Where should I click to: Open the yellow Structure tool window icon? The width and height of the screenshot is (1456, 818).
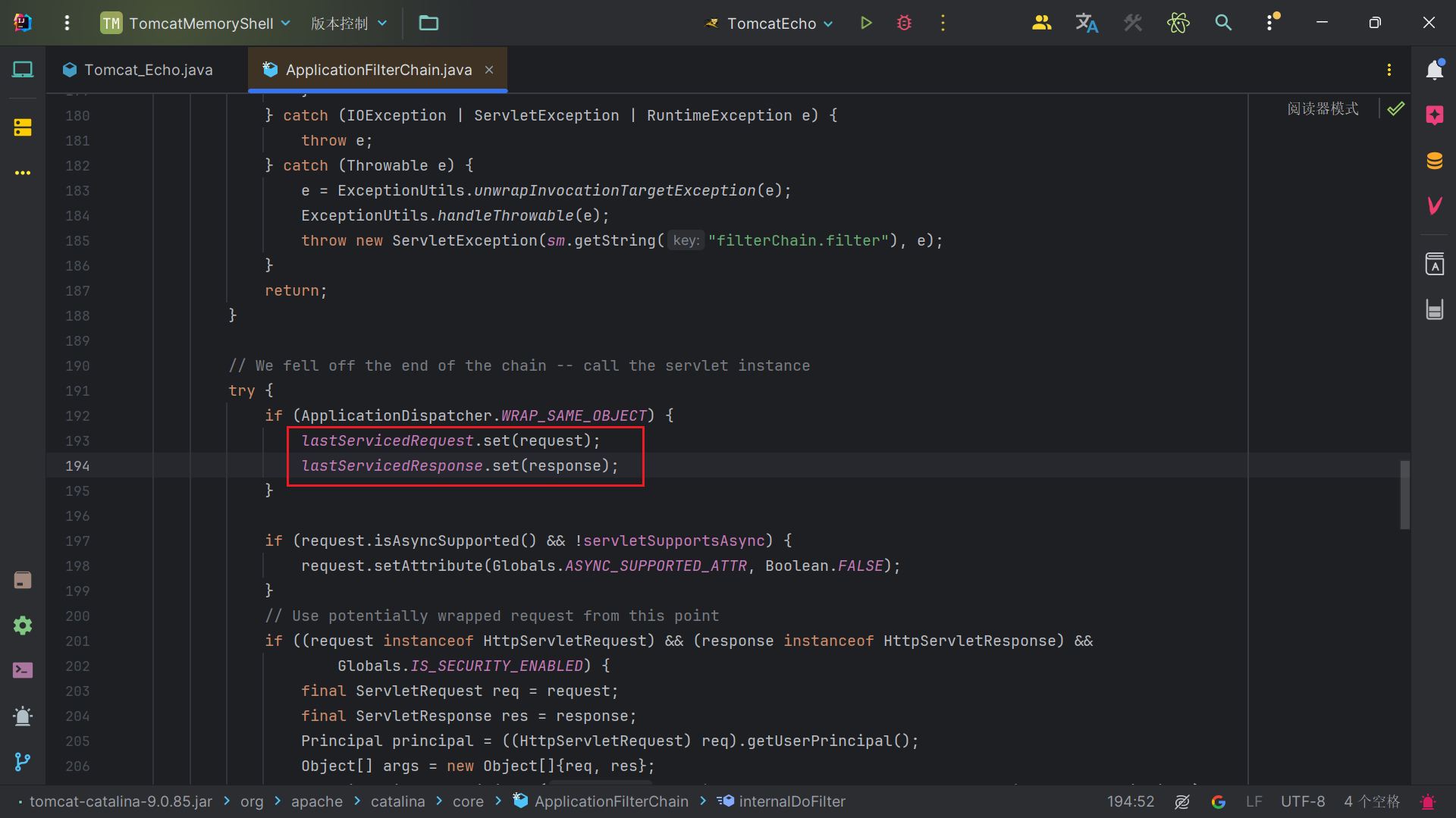pyautogui.click(x=23, y=127)
